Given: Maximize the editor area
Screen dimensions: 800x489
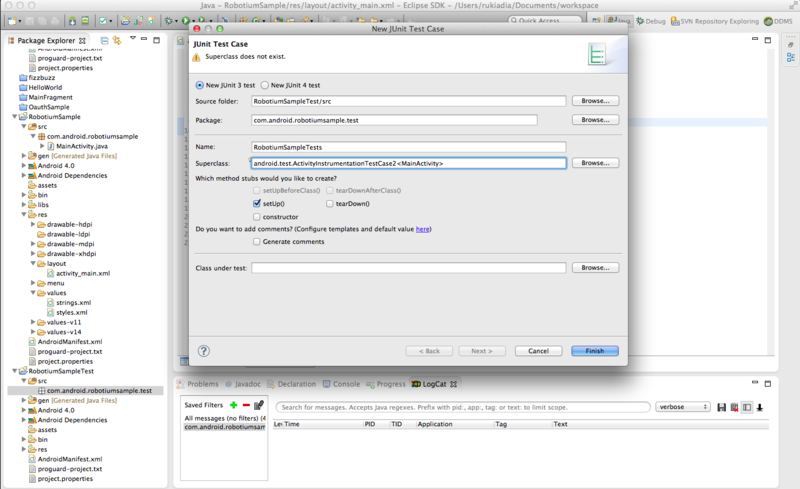Looking at the screenshot, I should point(768,40).
